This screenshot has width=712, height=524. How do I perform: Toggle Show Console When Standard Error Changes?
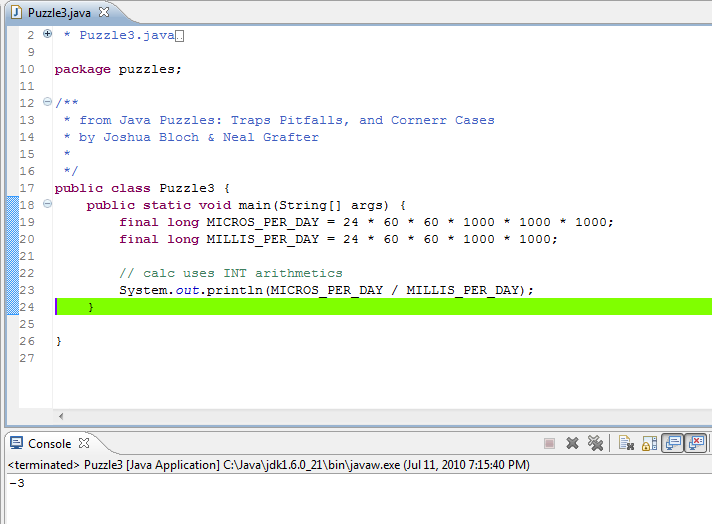pos(696,443)
